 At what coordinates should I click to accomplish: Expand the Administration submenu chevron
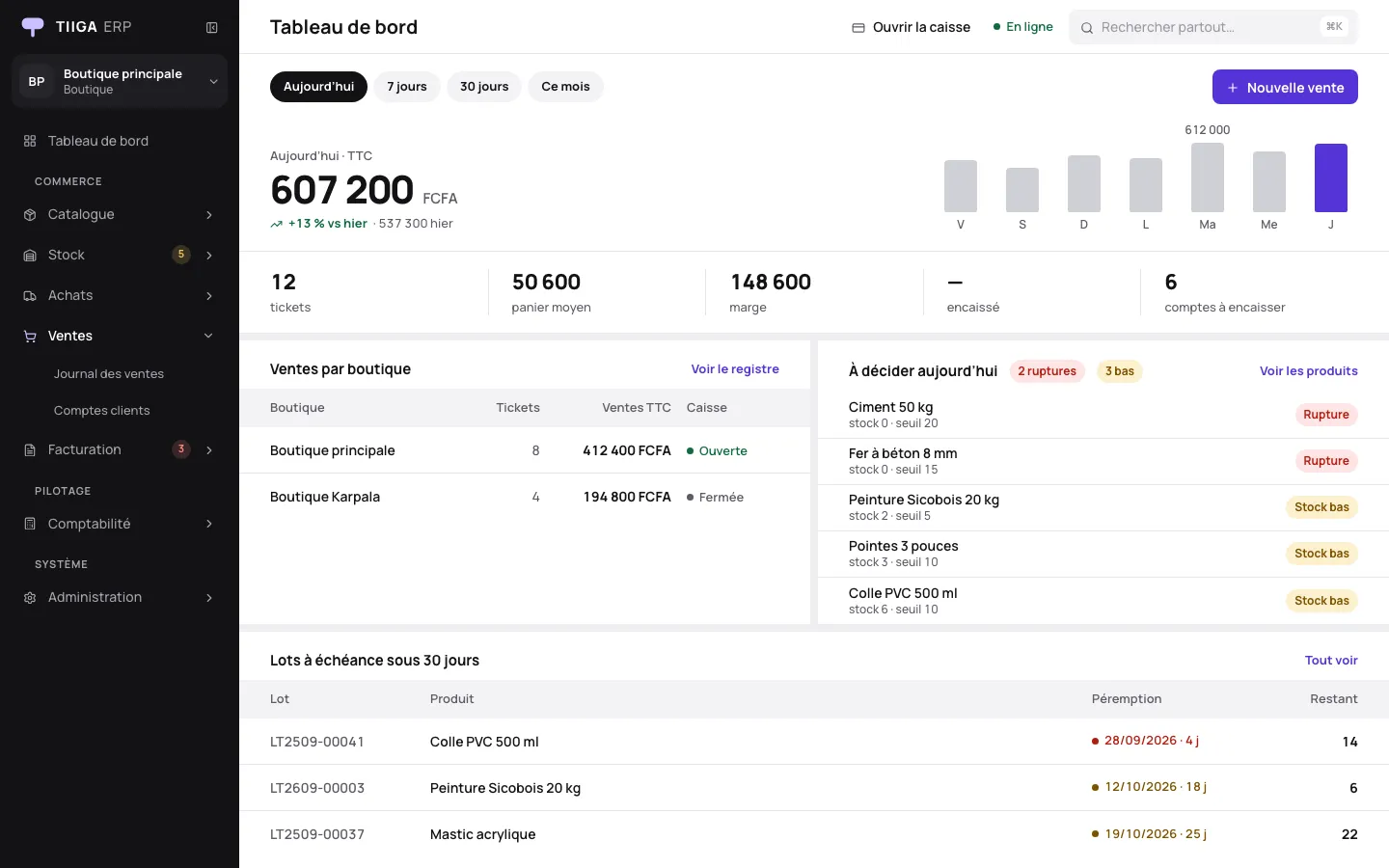(209, 597)
